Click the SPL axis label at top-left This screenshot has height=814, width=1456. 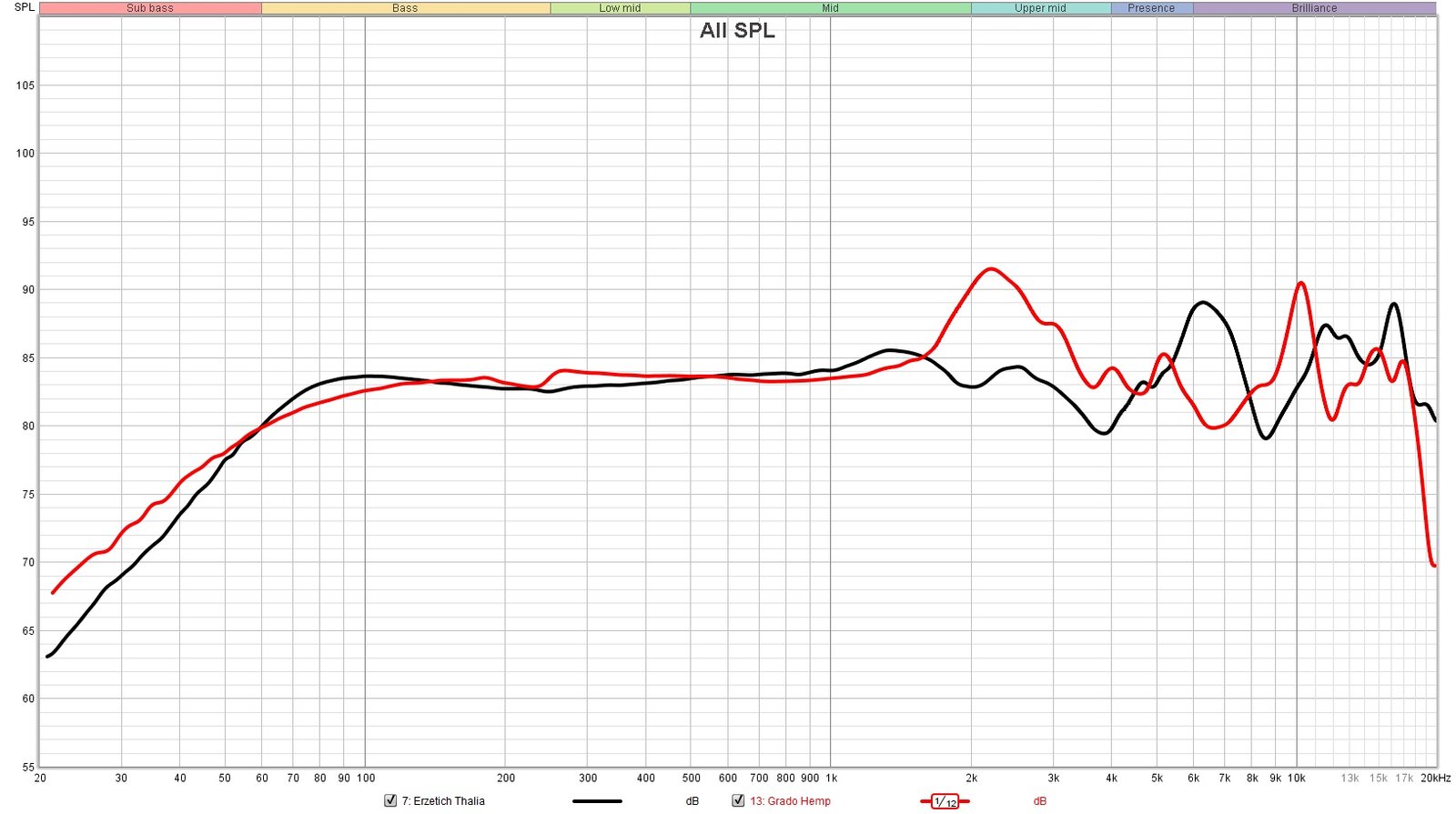click(x=25, y=7)
